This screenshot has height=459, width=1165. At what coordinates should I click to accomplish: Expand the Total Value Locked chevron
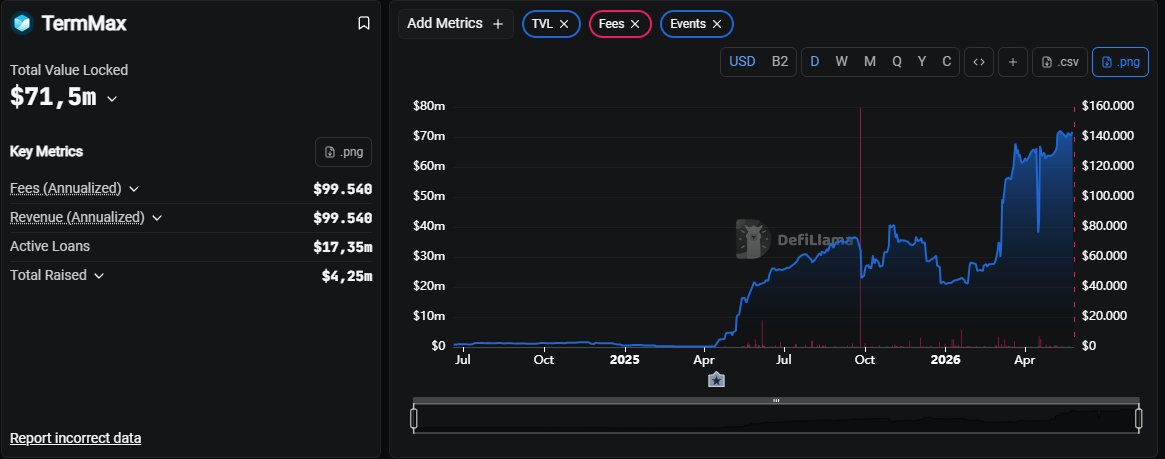(112, 99)
